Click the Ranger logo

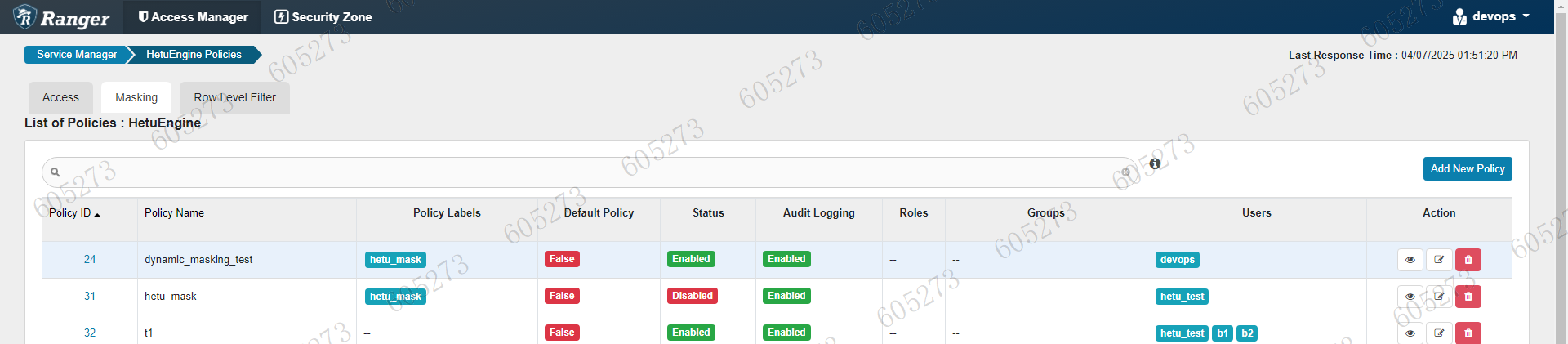[x=61, y=17]
